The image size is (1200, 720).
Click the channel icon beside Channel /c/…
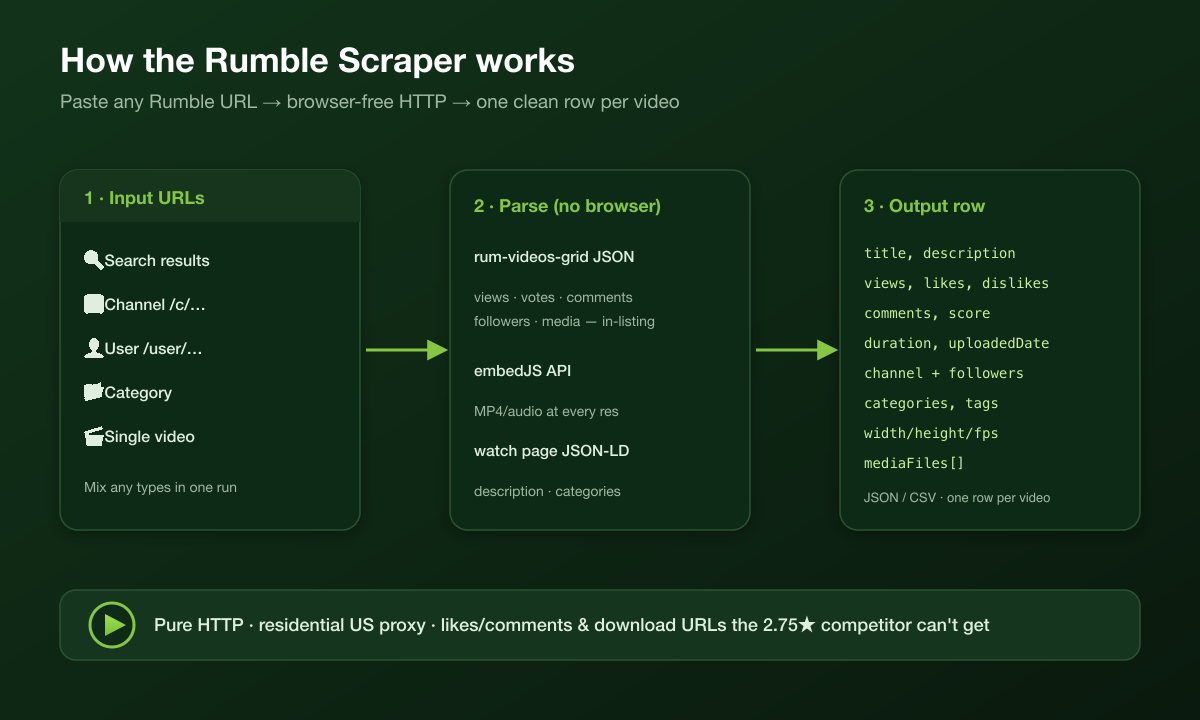coord(94,304)
